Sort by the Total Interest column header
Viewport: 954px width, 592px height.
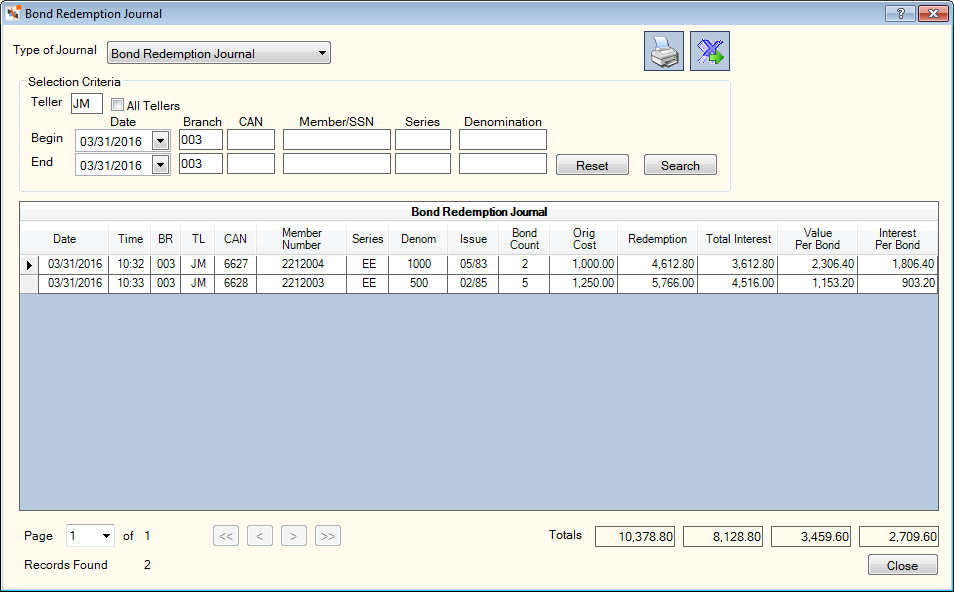click(738, 239)
